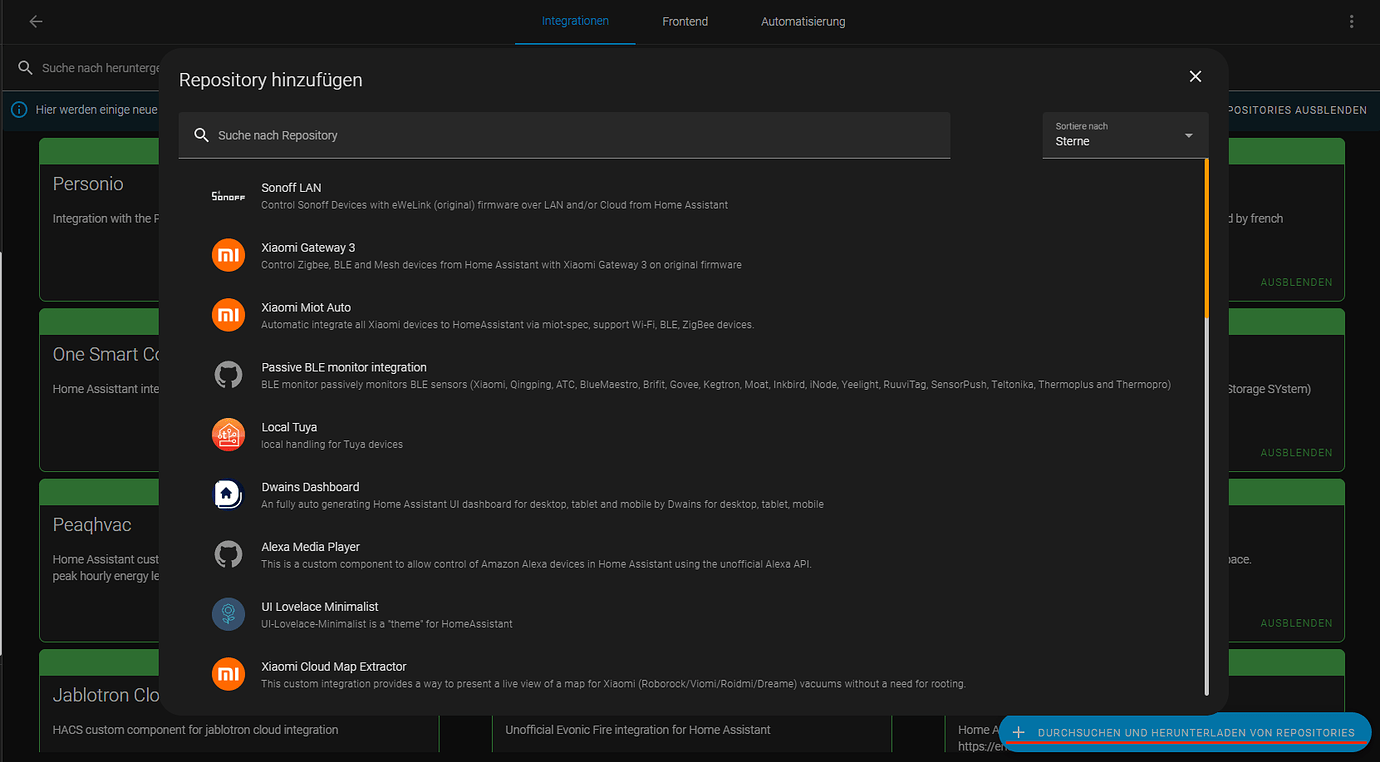Click the Unofficial Evonic Fire integration text
The height and width of the screenshot is (762, 1380).
point(638,730)
